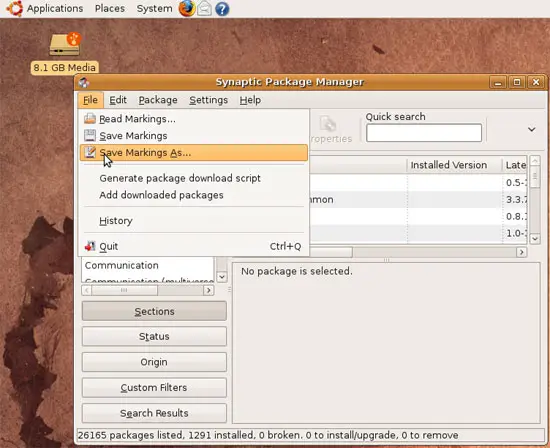
Task: Click sections list horizontal scroll left arrow
Action: coord(87,290)
